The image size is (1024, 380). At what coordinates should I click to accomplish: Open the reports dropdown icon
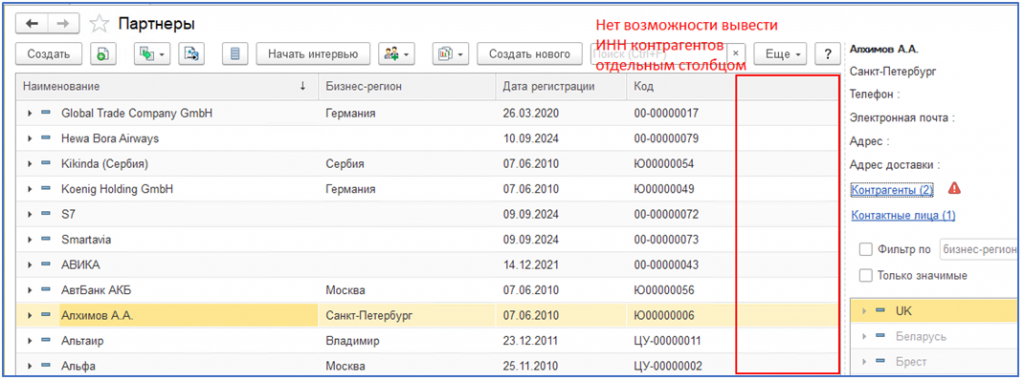451,54
